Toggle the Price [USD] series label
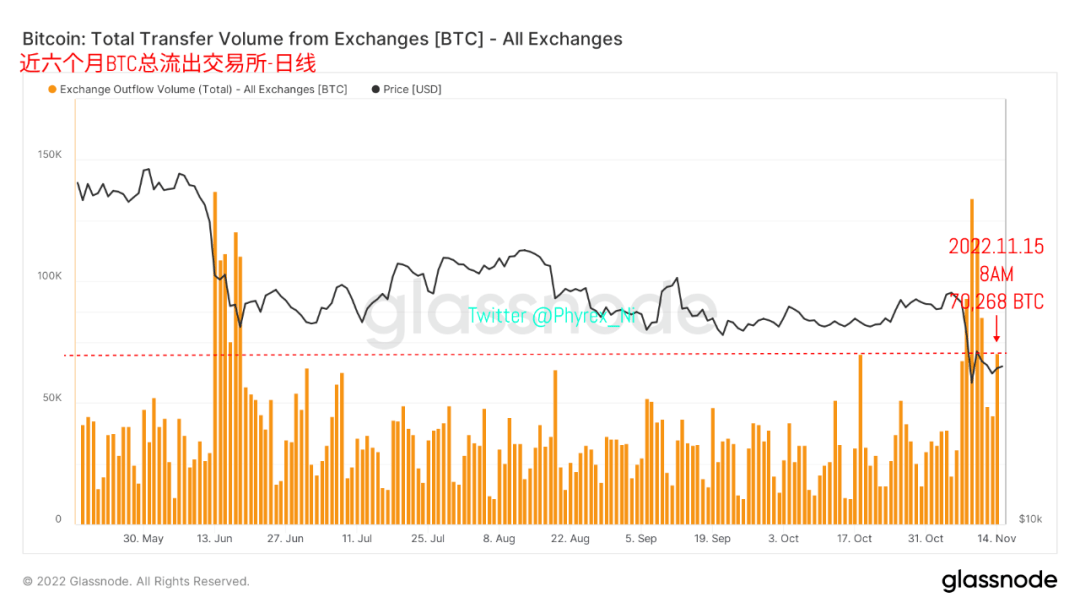 412,89
